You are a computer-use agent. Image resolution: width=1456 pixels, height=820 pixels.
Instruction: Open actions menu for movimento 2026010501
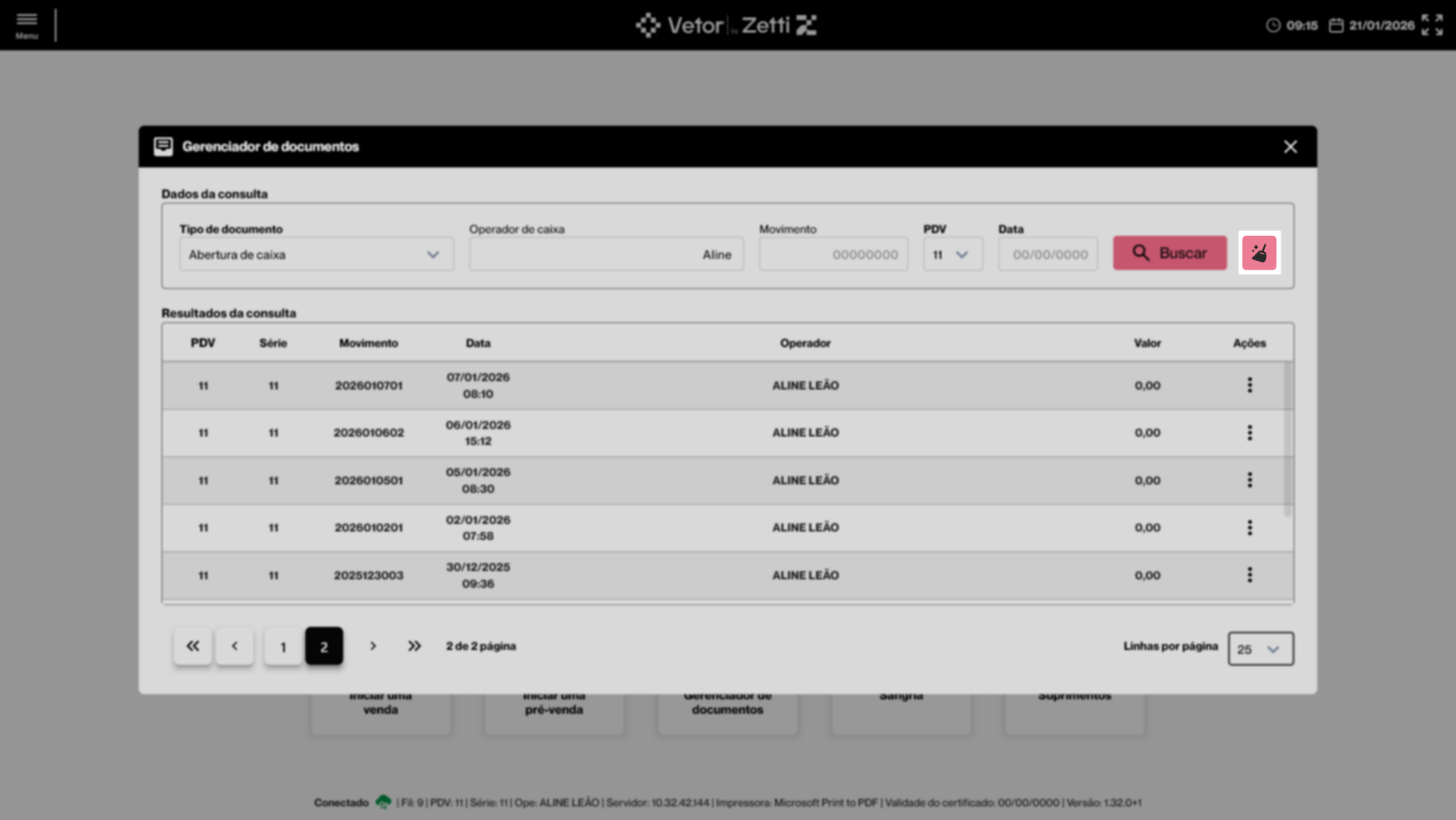pyautogui.click(x=1250, y=480)
